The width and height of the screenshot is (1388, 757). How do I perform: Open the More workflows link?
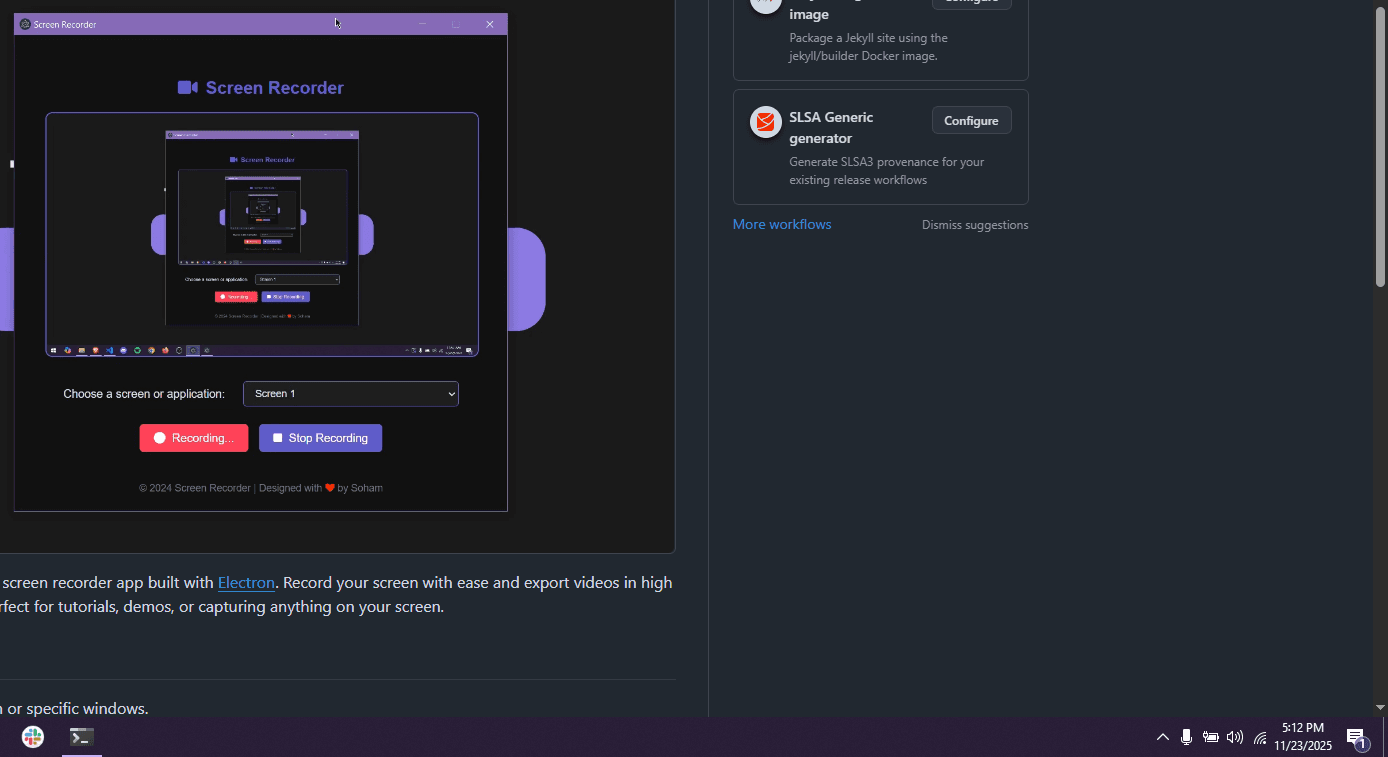coord(781,224)
